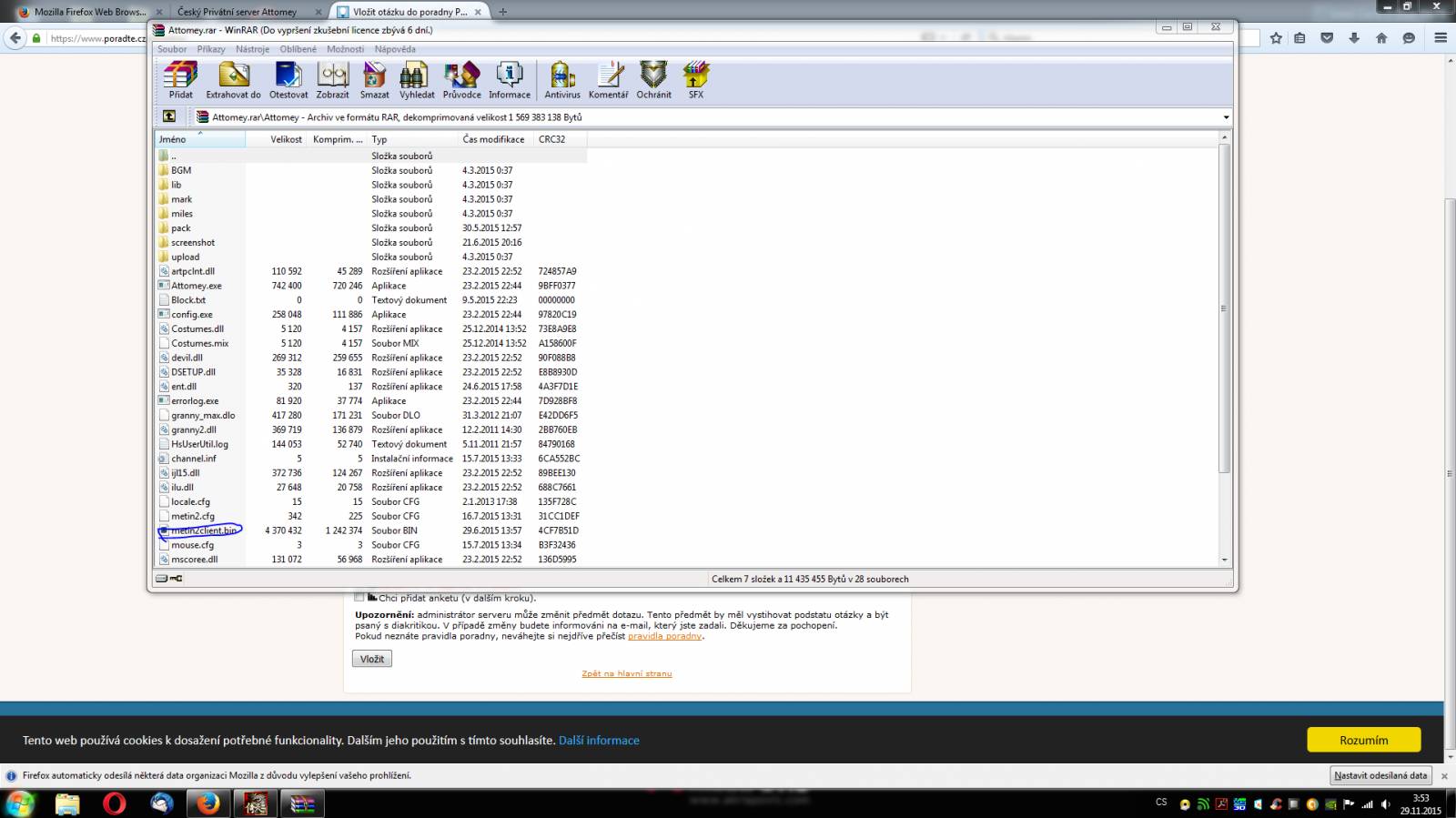This screenshot has width=1456, height=818.
Task: Open the Oblíbené menu
Action: pyautogui.click(x=298, y=49)
